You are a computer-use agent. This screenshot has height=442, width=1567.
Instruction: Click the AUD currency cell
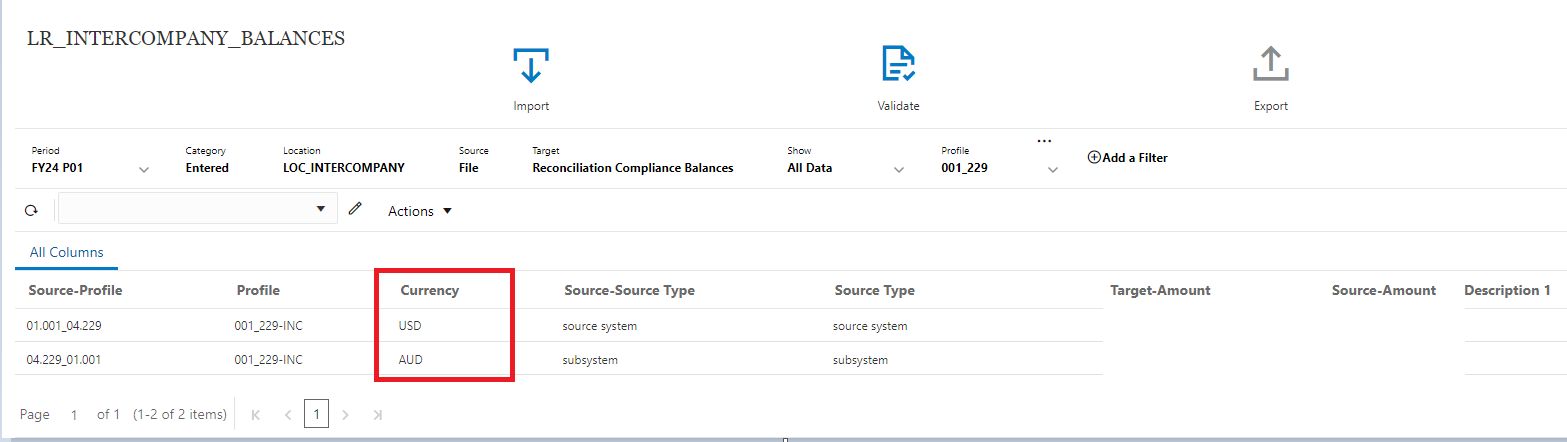click(x=411, y=360)
